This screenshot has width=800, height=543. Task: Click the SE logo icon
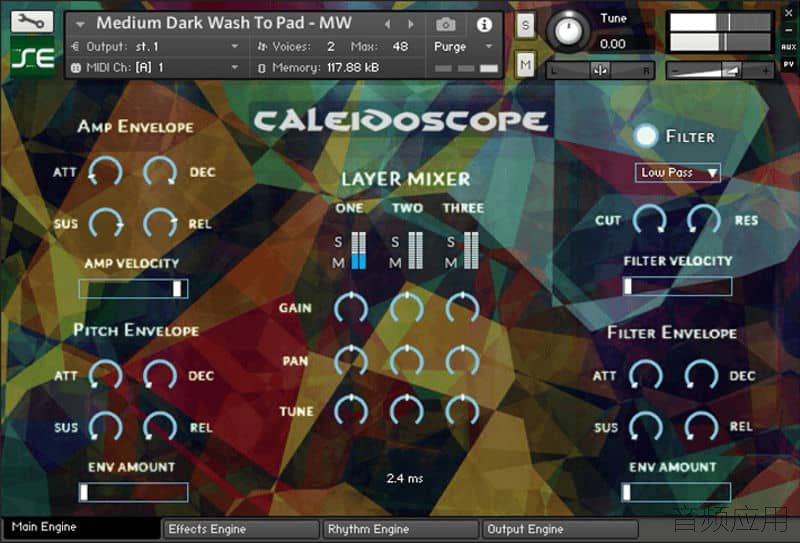(33, 57)
